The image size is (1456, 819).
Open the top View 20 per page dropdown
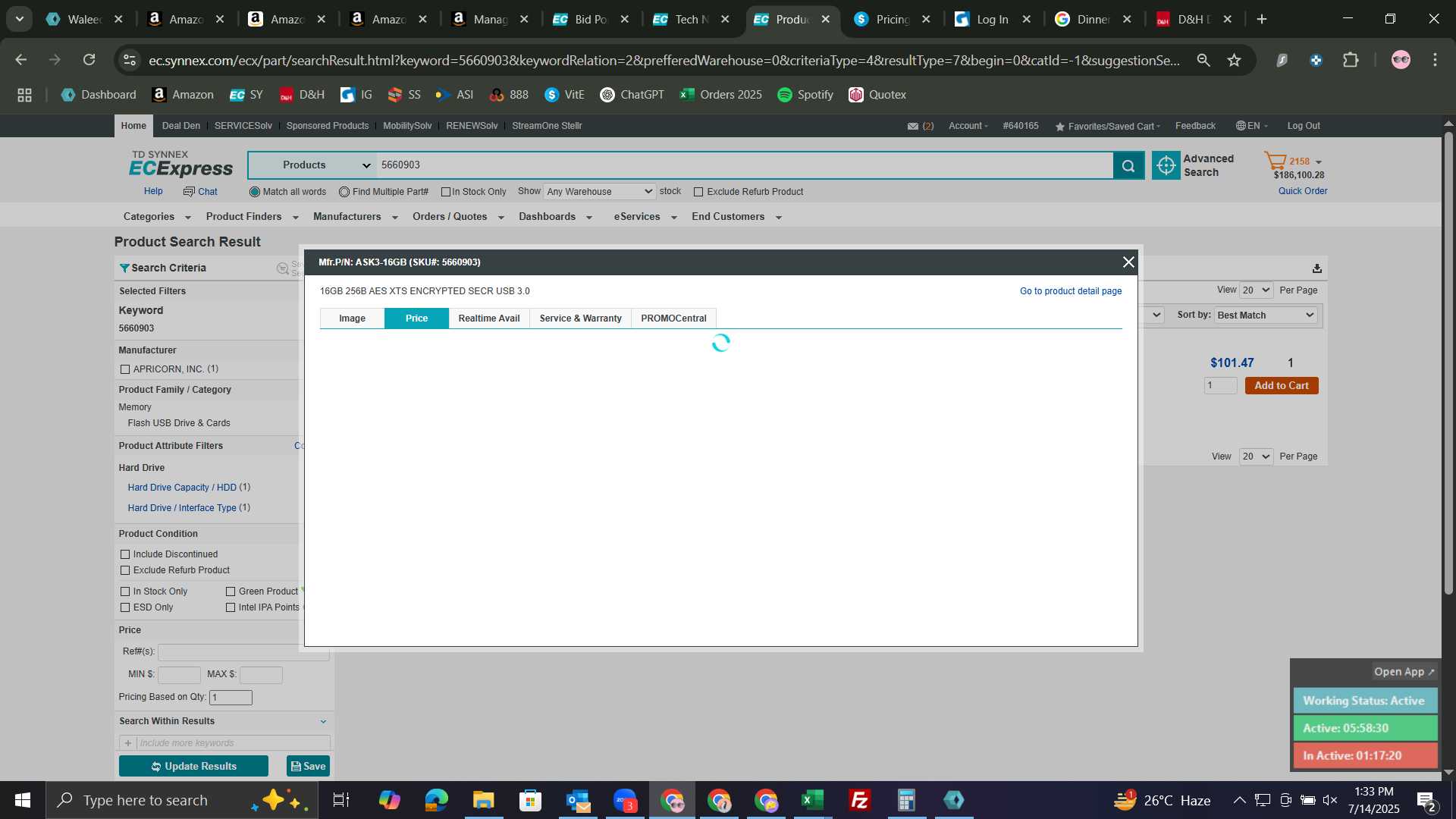[x=1255, y=290]
